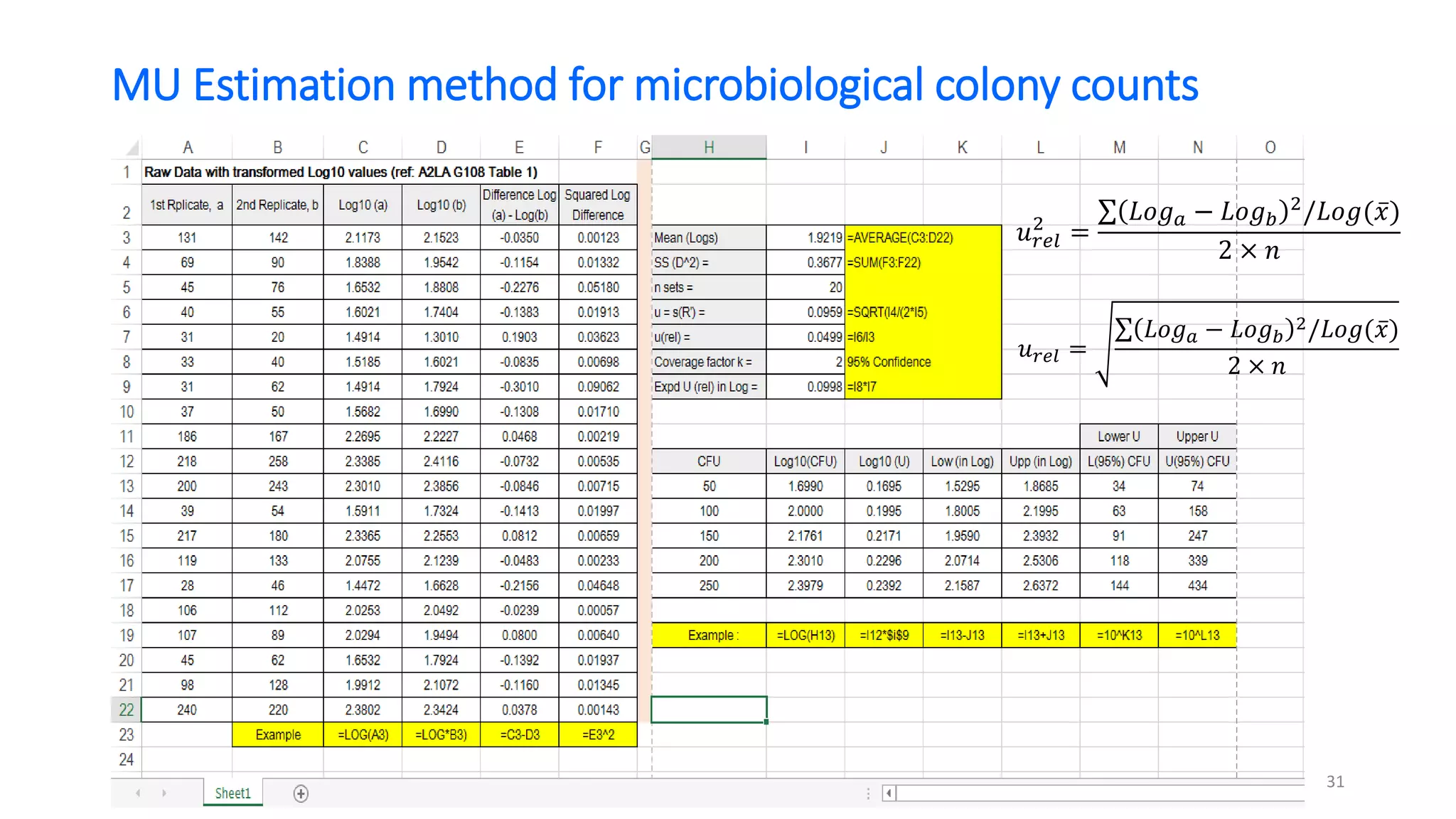
Task: Click the 'Upp (in Log)' header cell
Action: (x=1041, y=461)
